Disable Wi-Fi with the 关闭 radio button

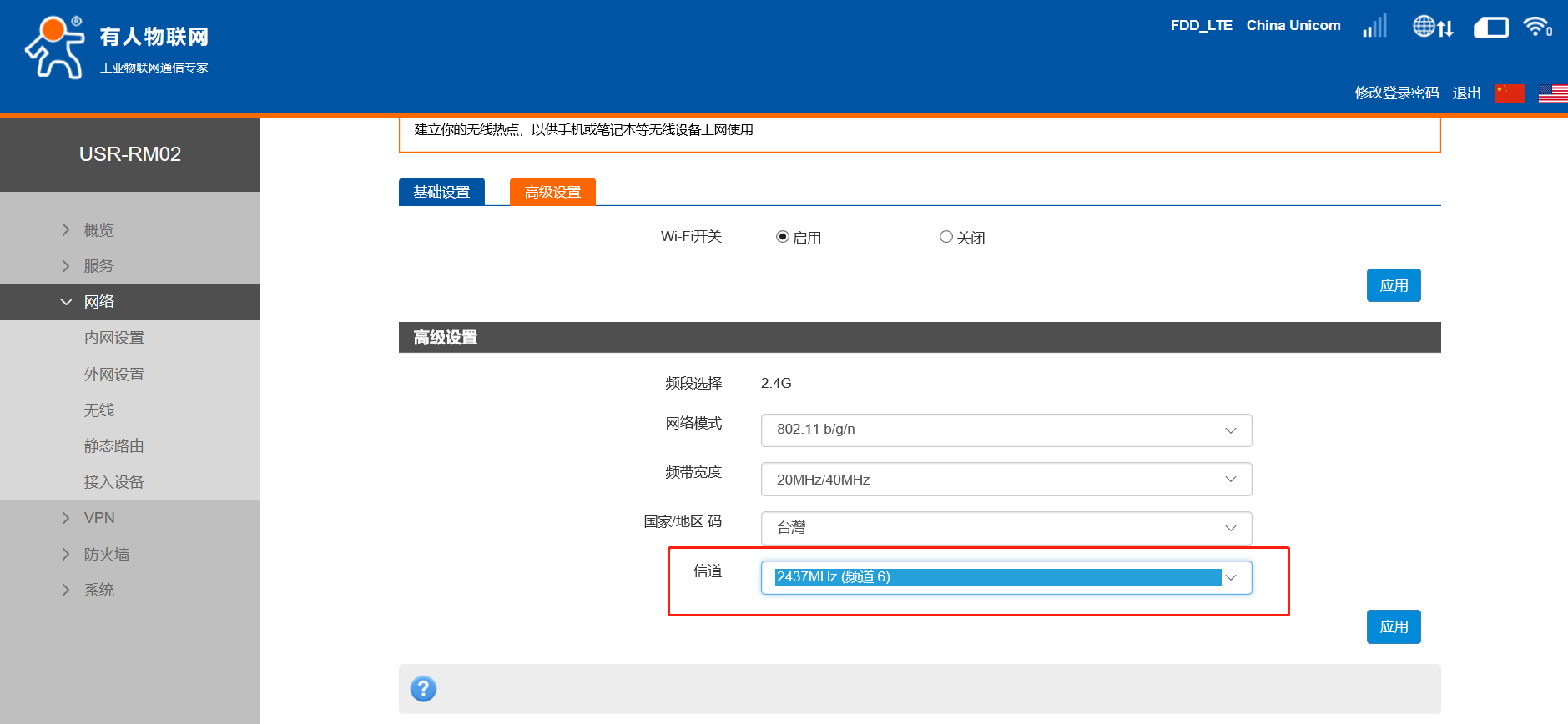tap(946, 237)
